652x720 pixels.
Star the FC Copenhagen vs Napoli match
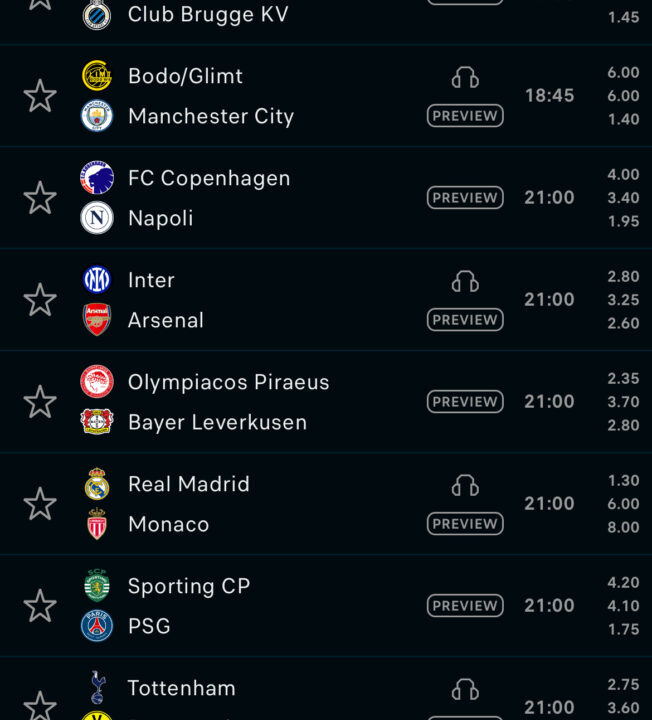(40, 198)
